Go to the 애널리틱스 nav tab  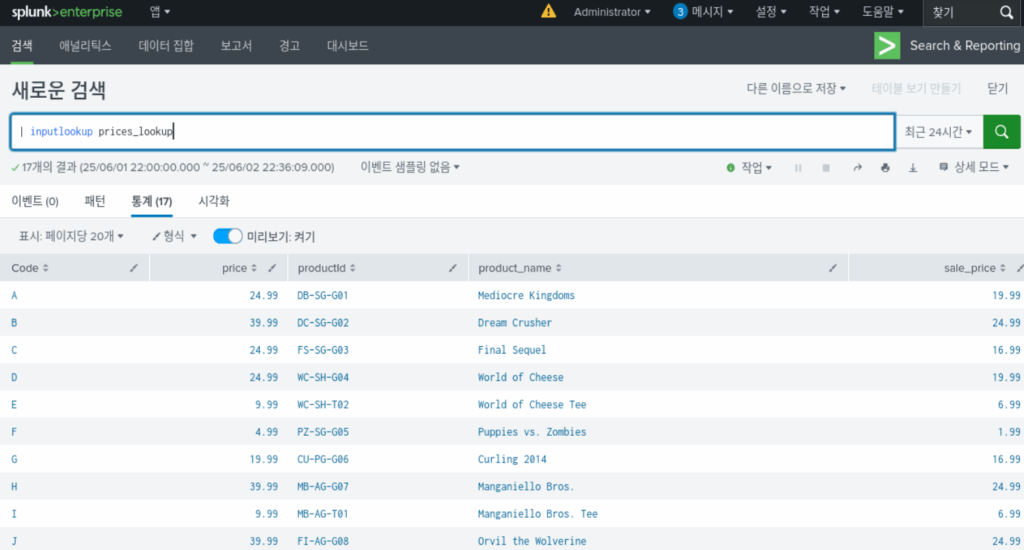(85, 46)
